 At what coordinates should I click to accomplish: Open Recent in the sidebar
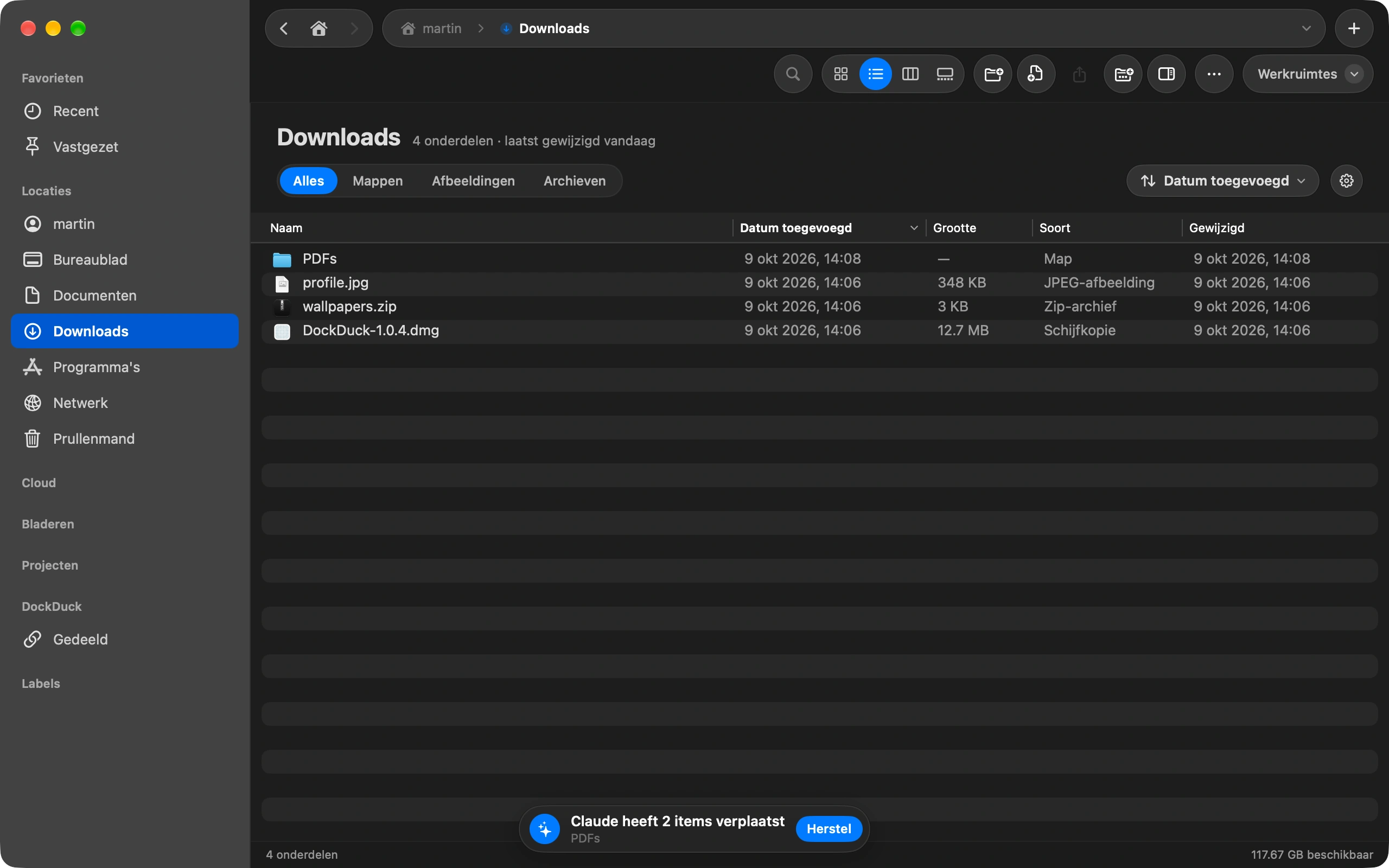pyautogui.click(x=125, y=111)
